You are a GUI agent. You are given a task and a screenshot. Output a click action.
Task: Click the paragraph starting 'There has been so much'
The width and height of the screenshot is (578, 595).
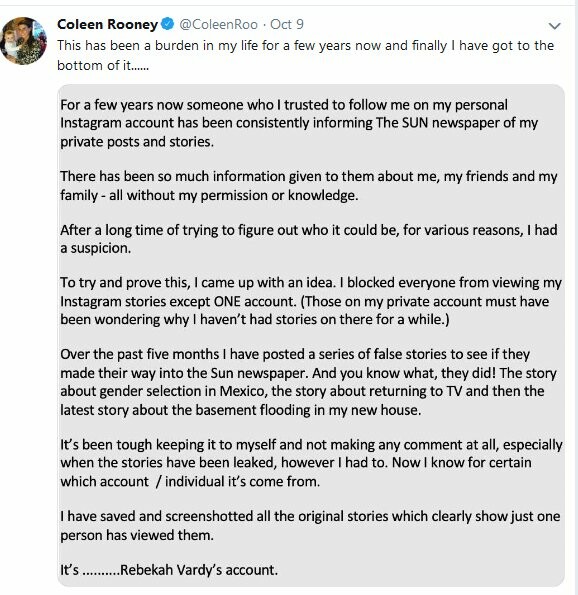coord(309,186)
